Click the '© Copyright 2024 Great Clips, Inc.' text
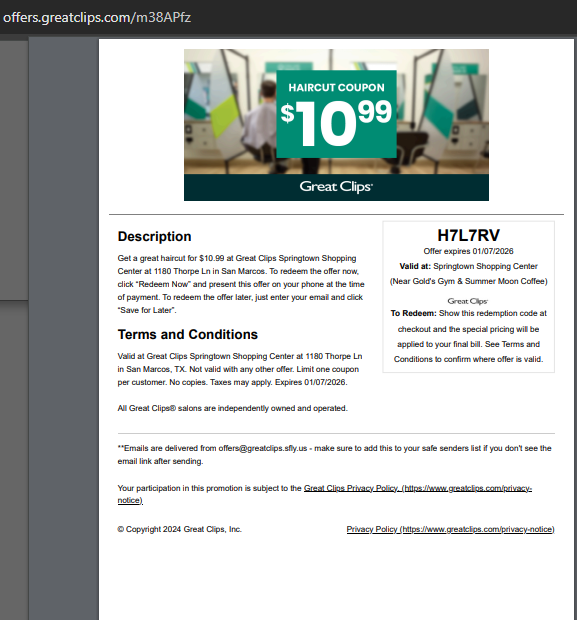 click(x=180, y=529)
